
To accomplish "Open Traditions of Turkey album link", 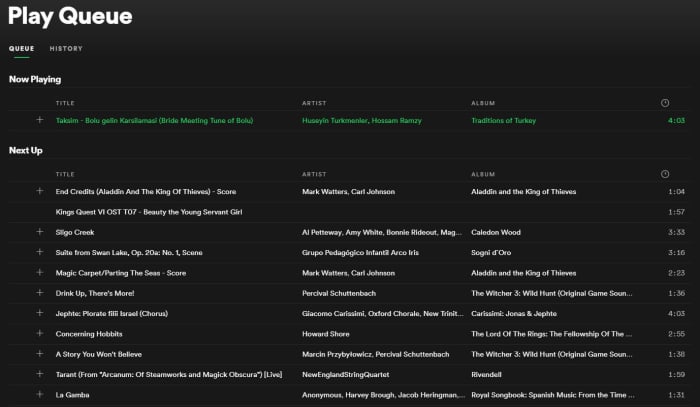I will point(503,121).
